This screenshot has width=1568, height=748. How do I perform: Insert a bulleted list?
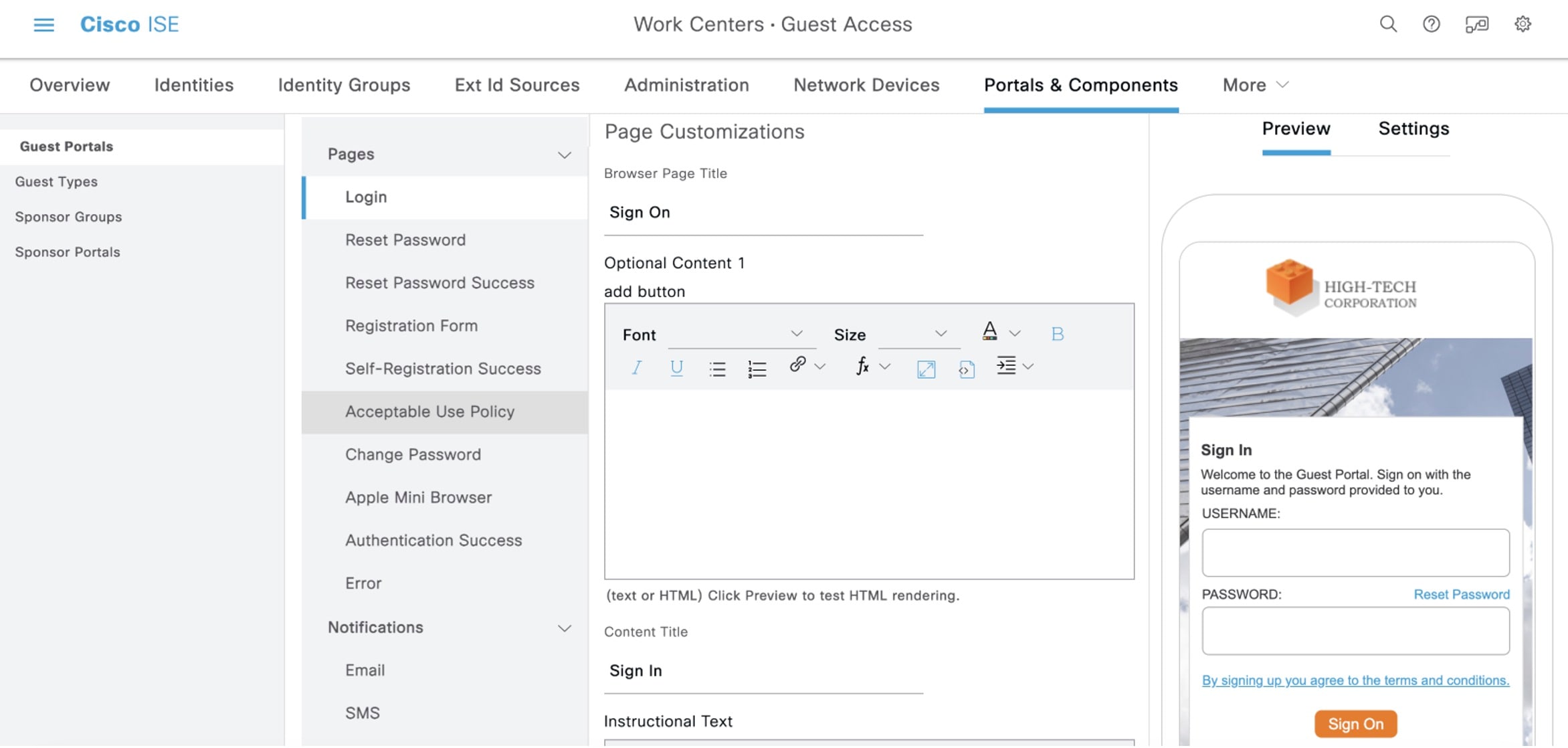pyautogui.click(x=717, y=369)
